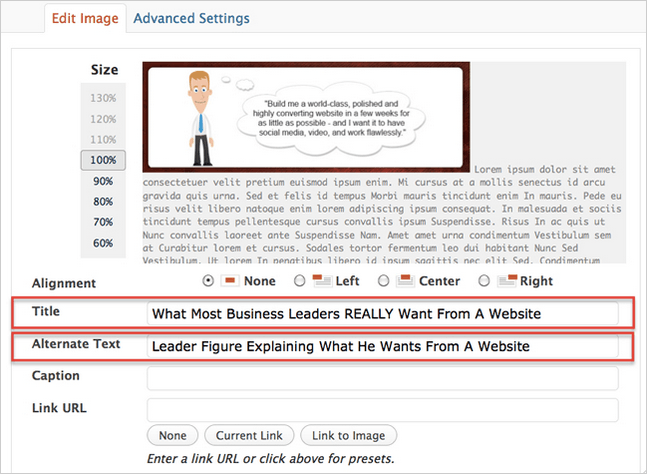Focus the Title text field
This screenshot has width=647, height=474.
(x=382, y=314)
